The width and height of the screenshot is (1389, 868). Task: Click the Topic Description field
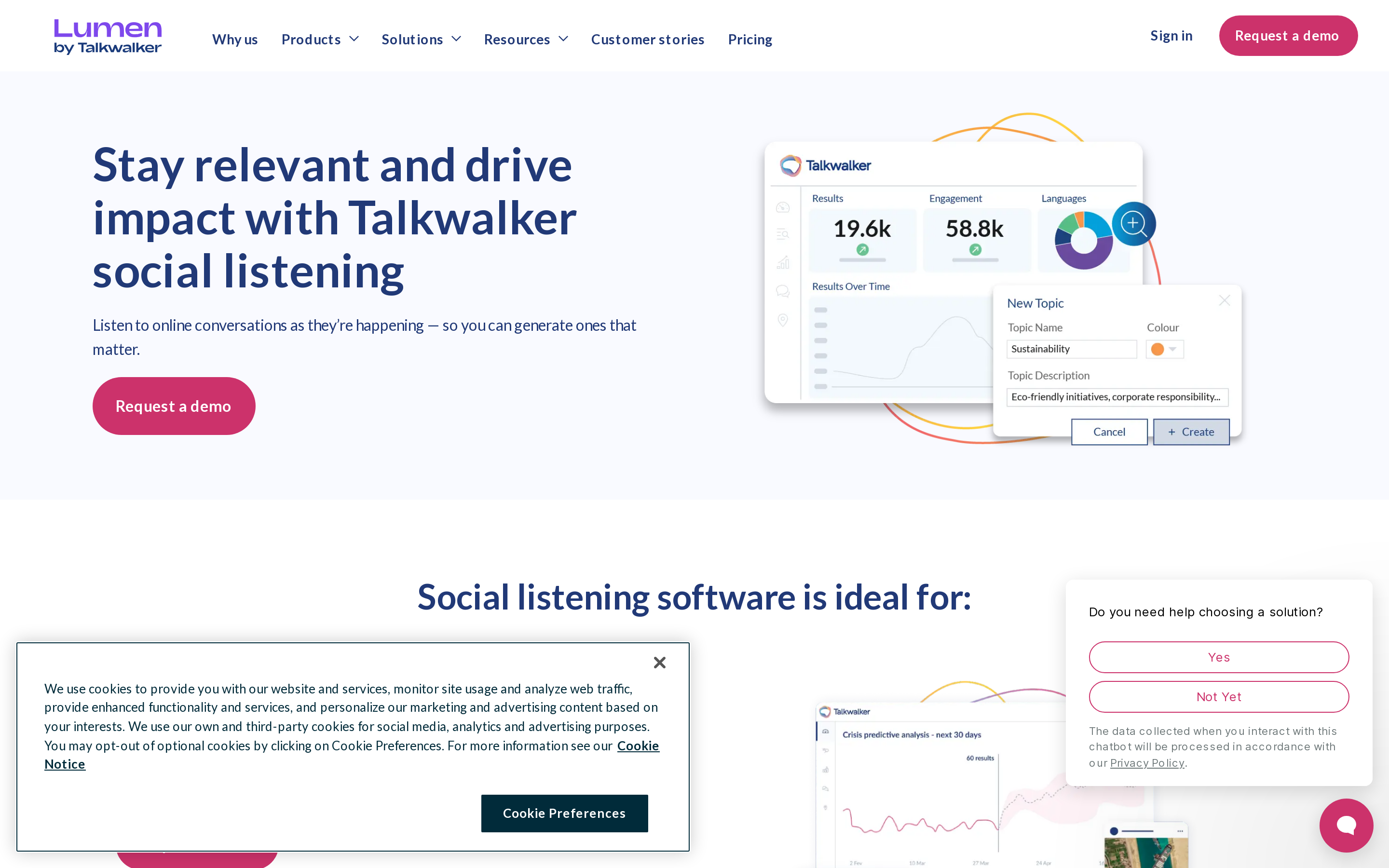click(1117, 397)
